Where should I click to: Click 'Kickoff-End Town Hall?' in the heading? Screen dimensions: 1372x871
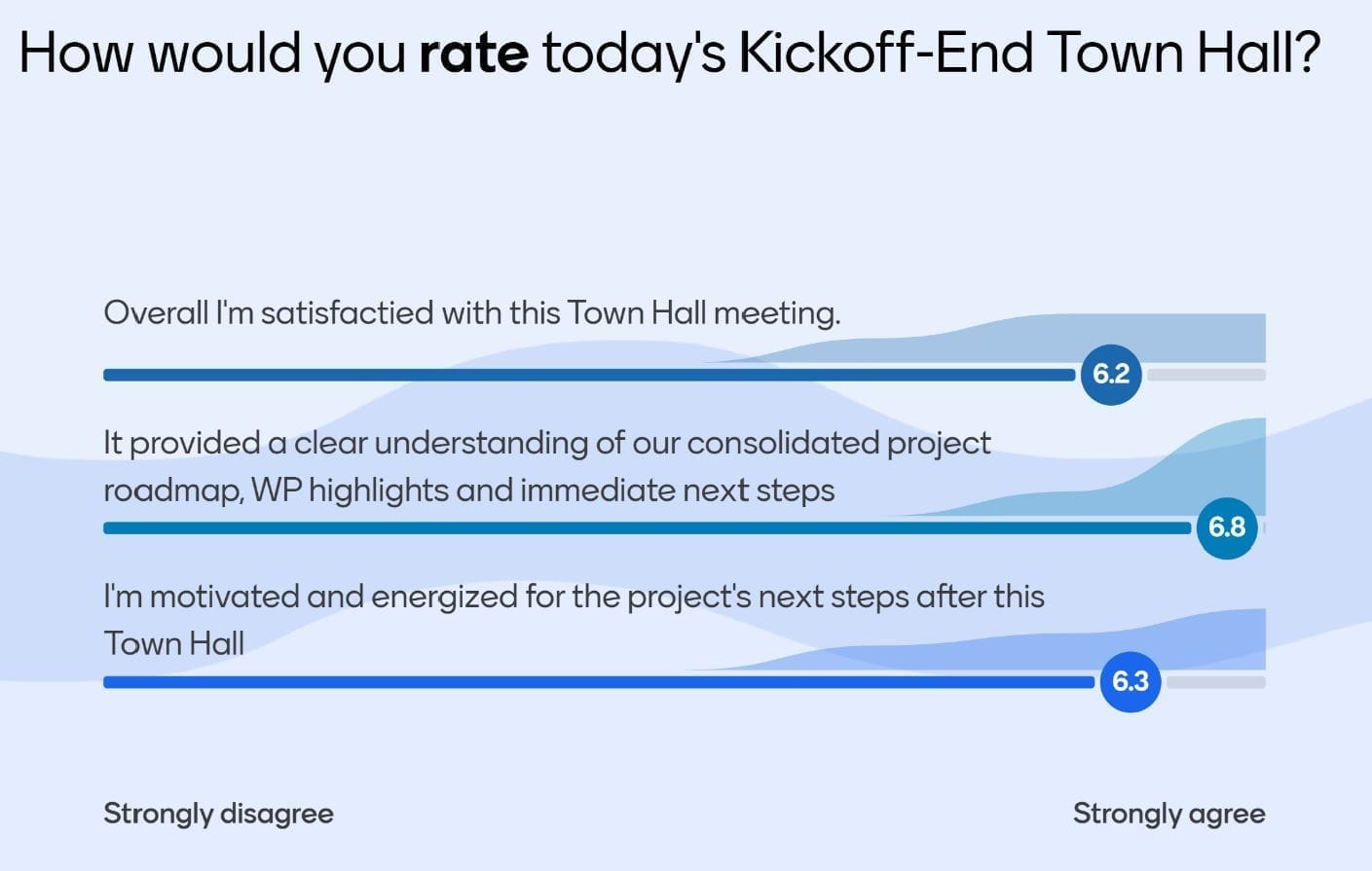pyautogui.click(x=1029, y=54)
